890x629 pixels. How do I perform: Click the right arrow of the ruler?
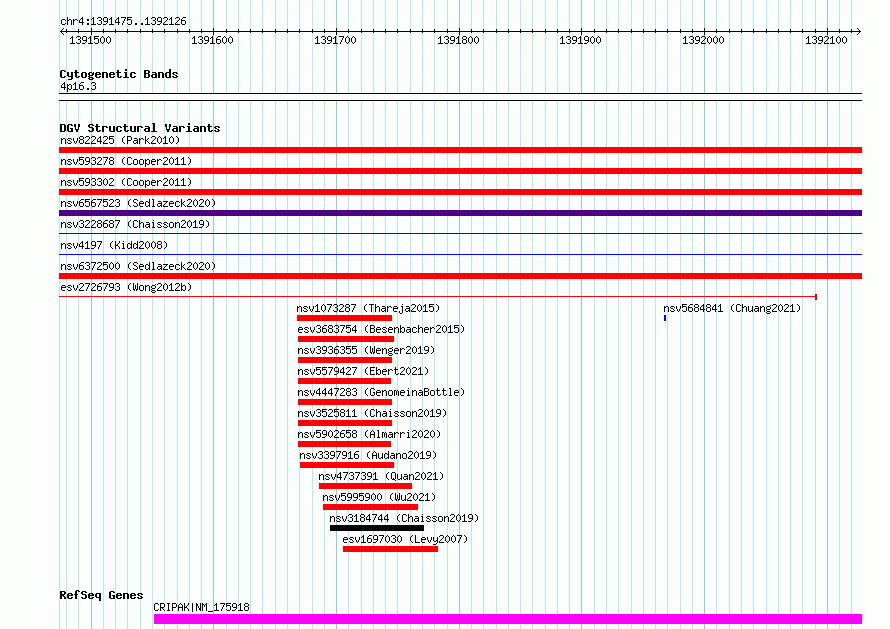pyautogui.click(x=859, y=31)
